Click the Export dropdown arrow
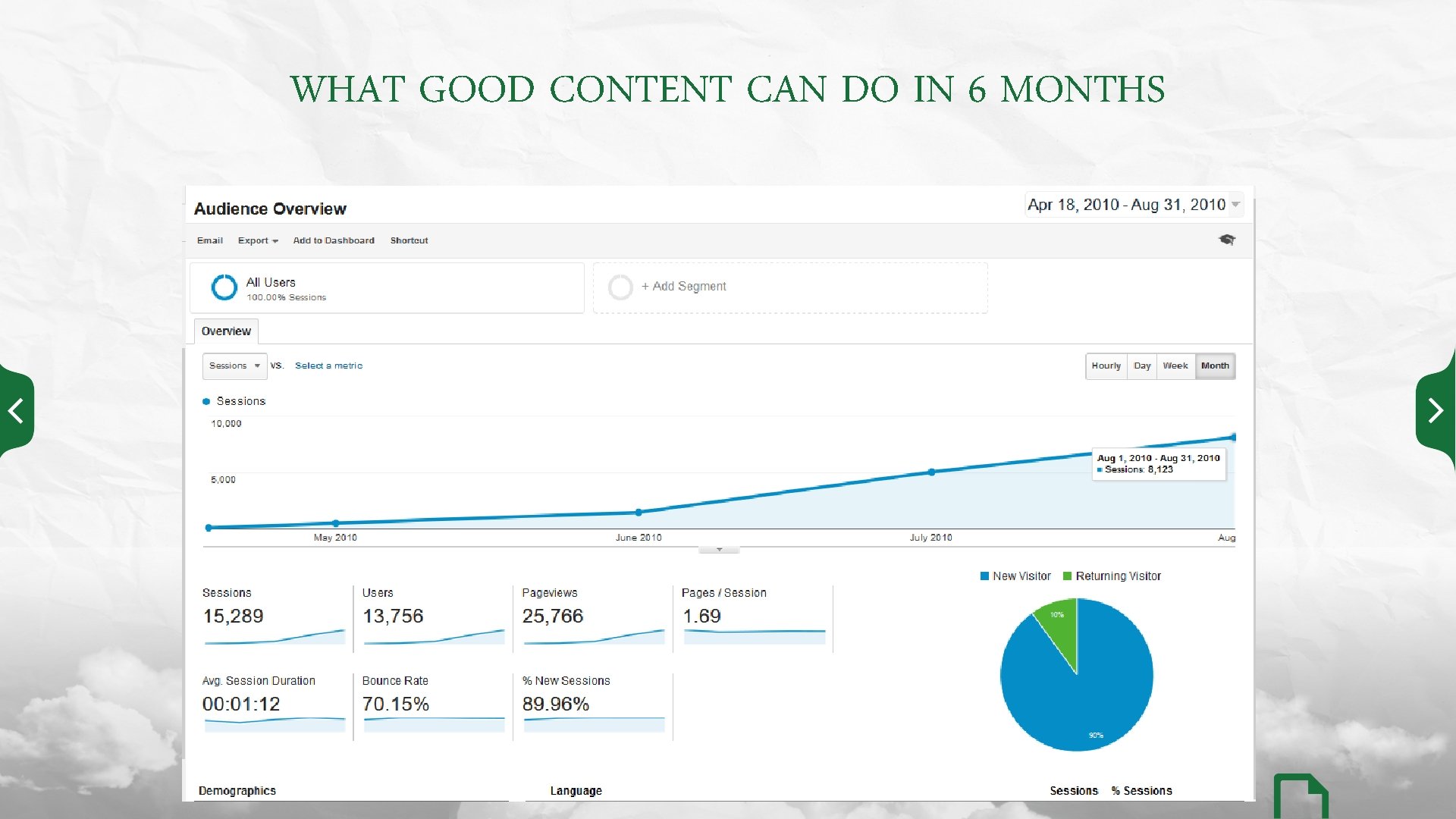 (x=275, y=240)
